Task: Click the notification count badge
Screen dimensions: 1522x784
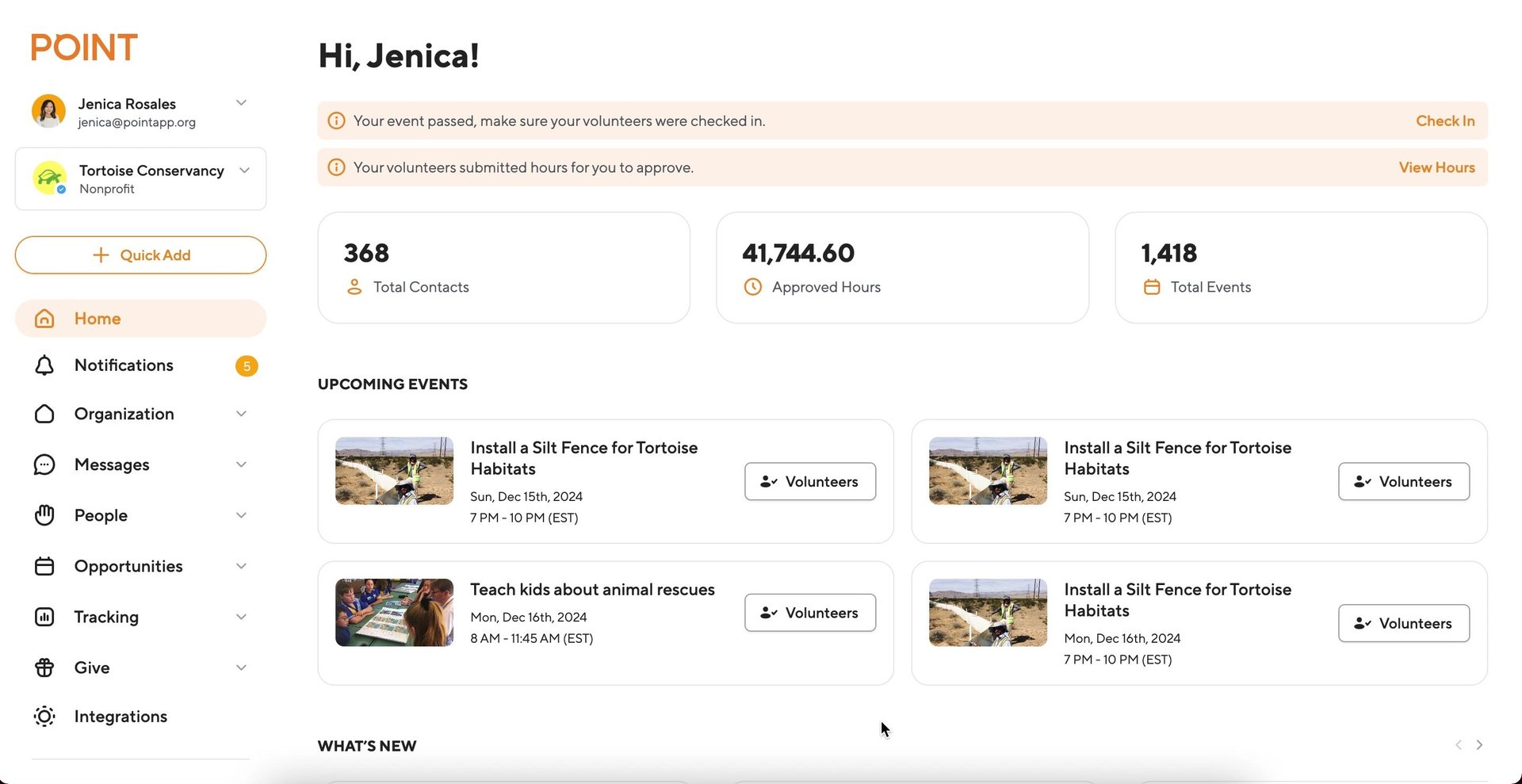Action: [247, 366]
